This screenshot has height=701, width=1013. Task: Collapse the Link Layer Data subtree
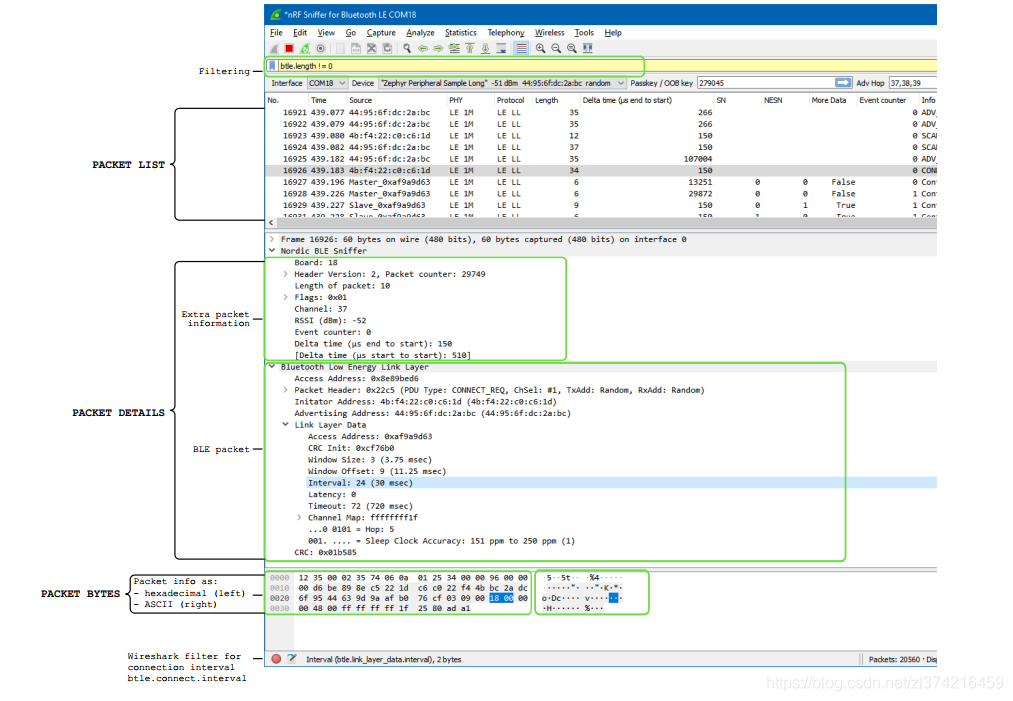[286, 424]
